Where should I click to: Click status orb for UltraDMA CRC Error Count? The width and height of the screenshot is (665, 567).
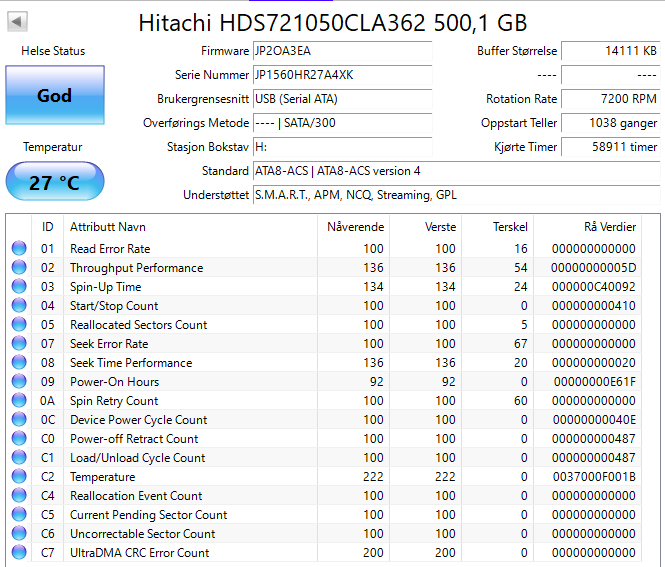pos(19,552)
